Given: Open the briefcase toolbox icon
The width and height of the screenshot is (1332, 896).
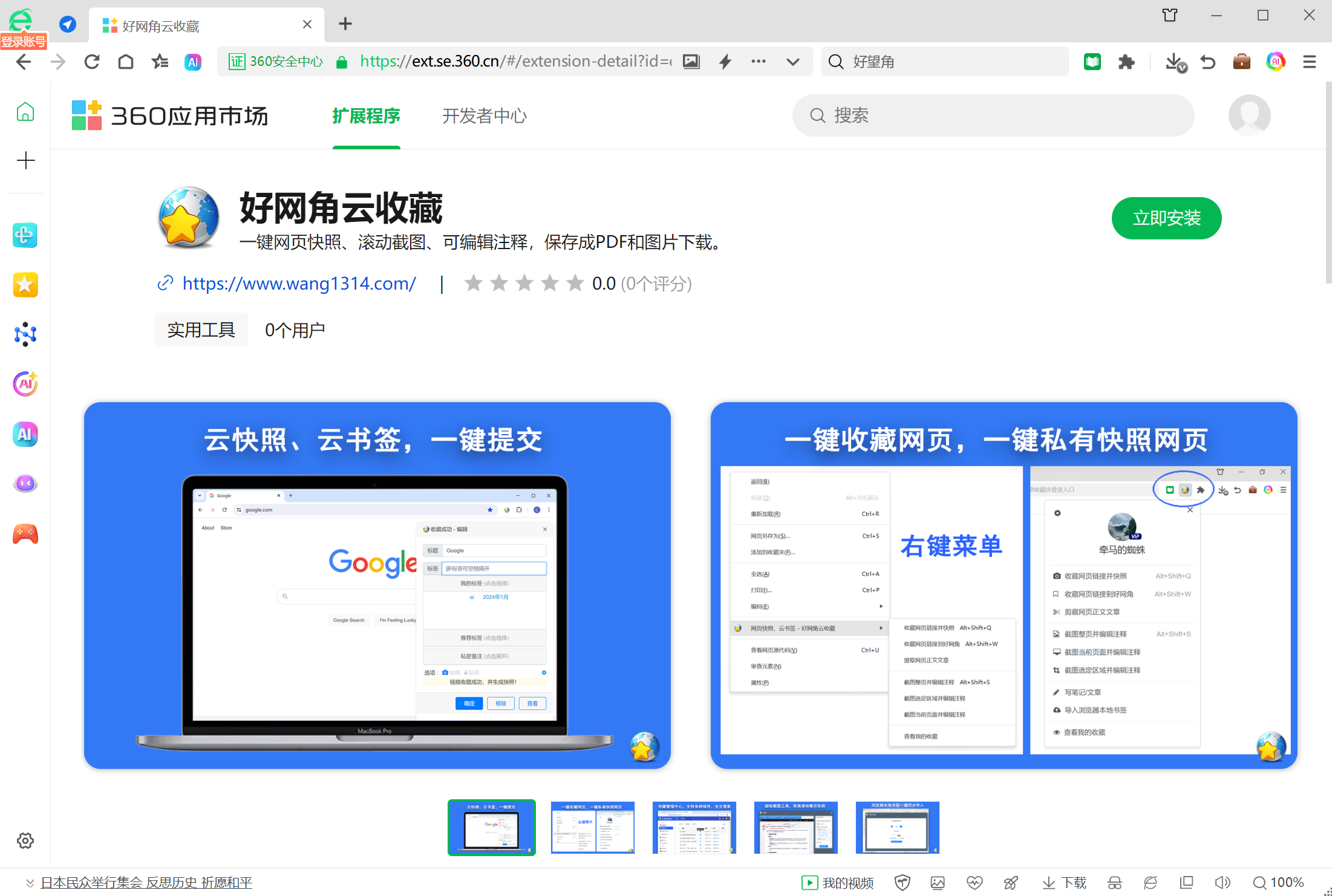Looking at the screenshot, I should tap(1241, 62).
